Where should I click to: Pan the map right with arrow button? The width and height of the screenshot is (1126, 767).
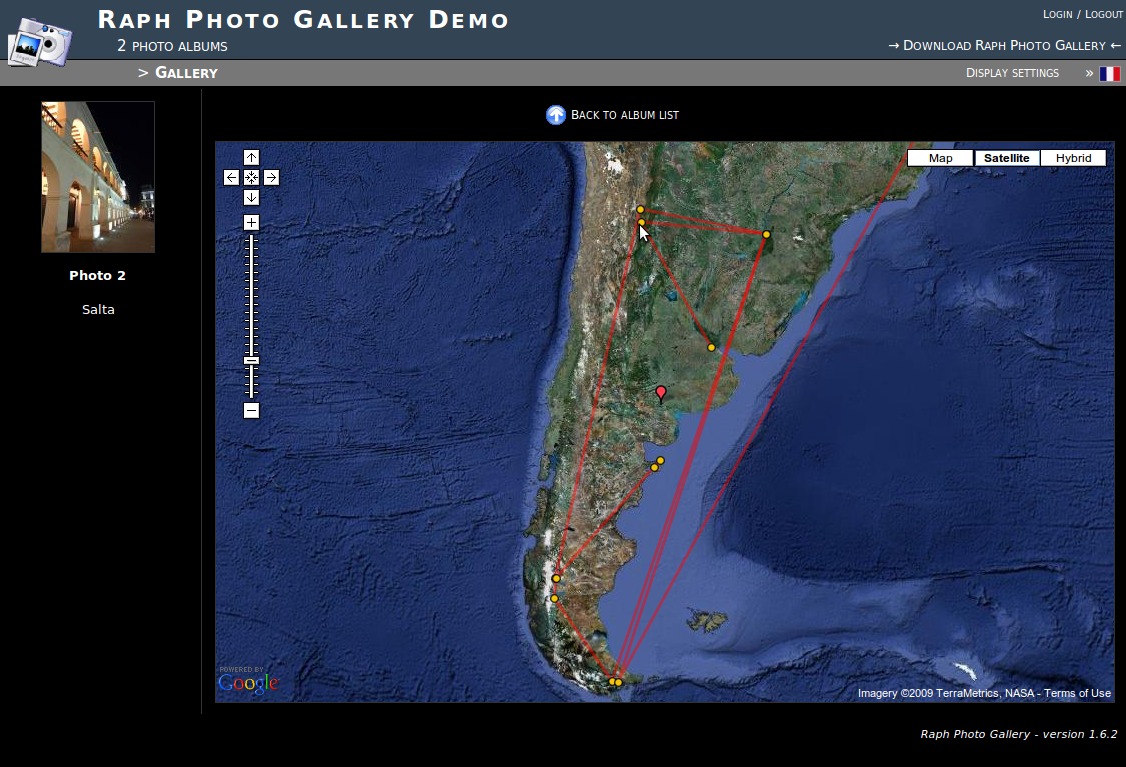pyautogui.click(x=271, y=177)
